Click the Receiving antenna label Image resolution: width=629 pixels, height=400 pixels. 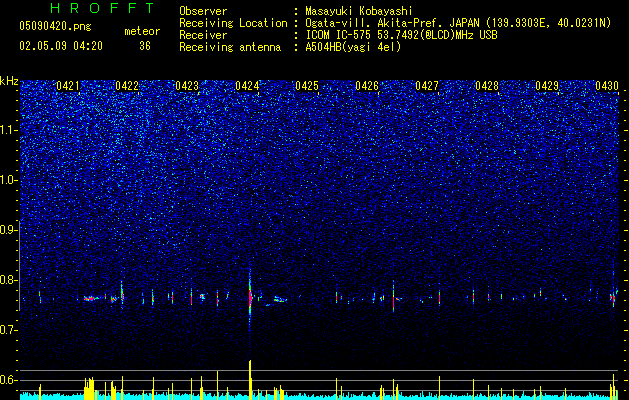coord(230,47)
